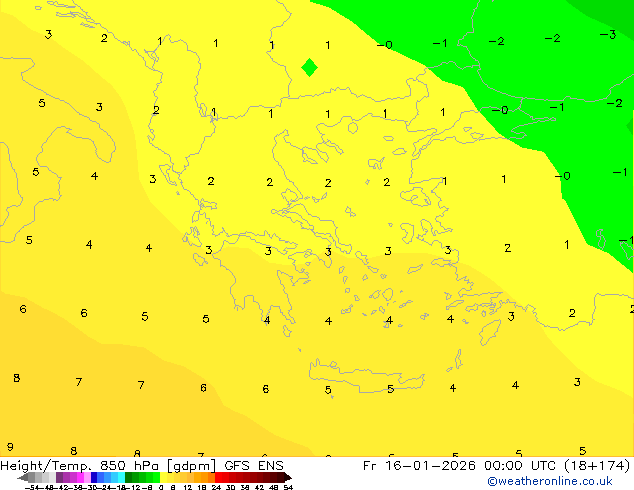The image size is (634, 490).
Task: Click the bright yellow swatch in the legend
Action: click(164, 477)
